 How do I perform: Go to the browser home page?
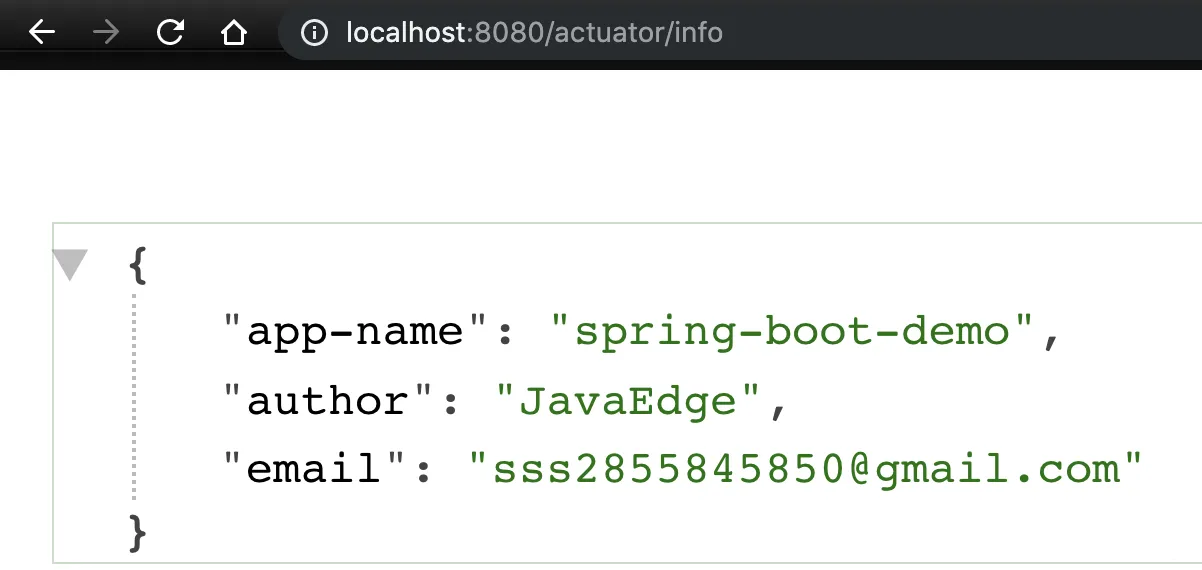[234, 33]
